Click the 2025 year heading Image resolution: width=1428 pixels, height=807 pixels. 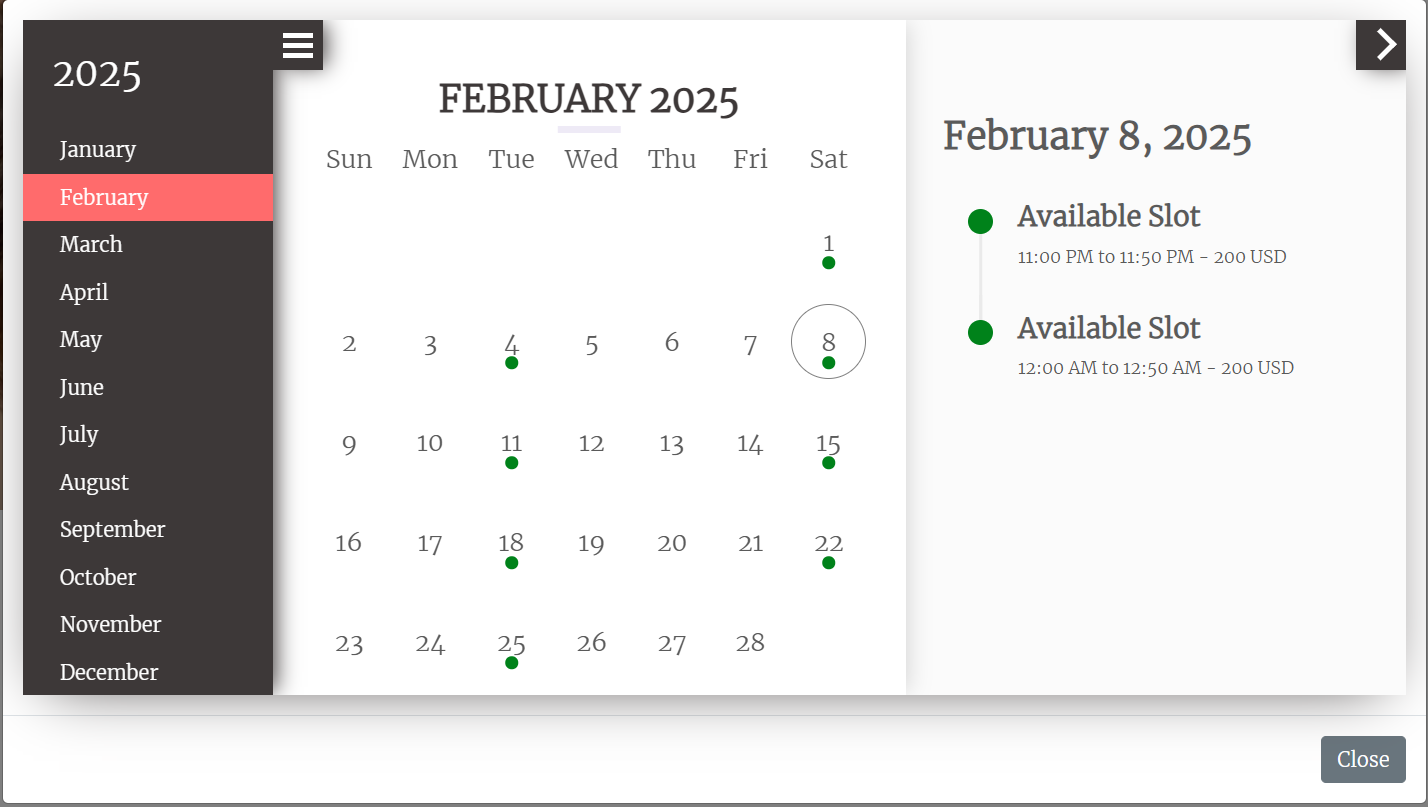pos(97,75)
